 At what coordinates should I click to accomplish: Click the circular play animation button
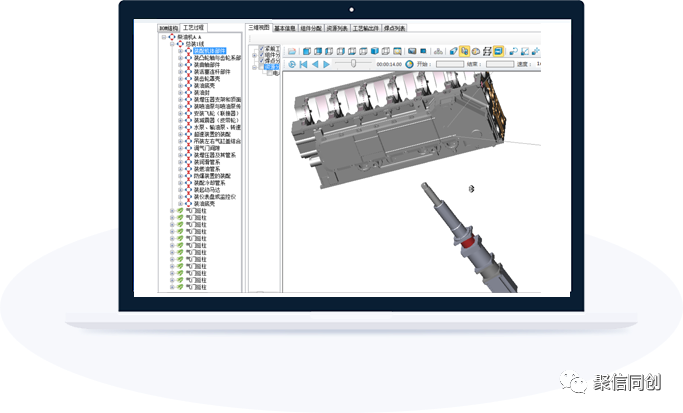292,64
